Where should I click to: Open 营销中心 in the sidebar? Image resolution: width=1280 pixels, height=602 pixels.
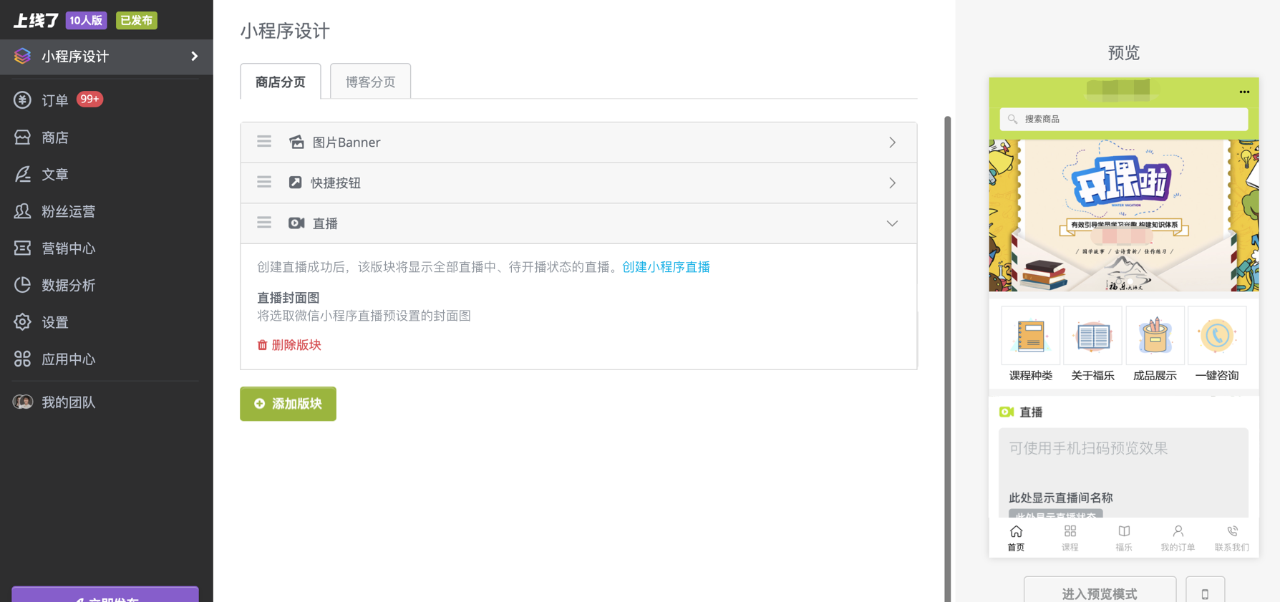click(x=68, y=248)
